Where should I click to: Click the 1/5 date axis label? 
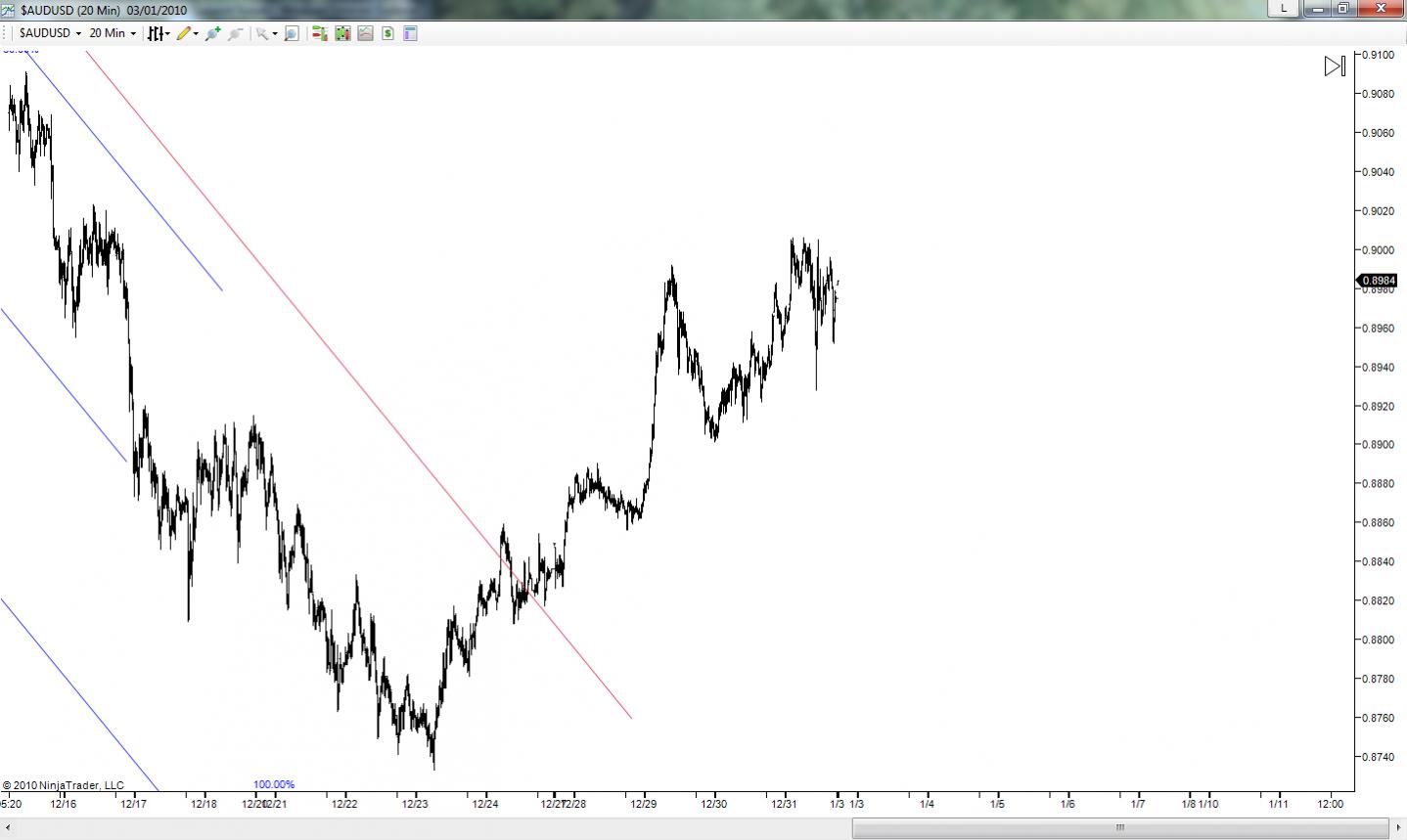pos(997,804)
